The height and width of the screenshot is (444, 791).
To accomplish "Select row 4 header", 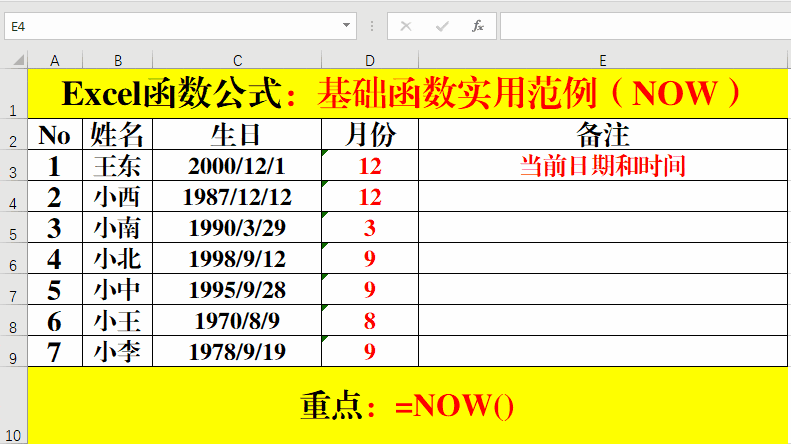I will [x=13, y=196].
